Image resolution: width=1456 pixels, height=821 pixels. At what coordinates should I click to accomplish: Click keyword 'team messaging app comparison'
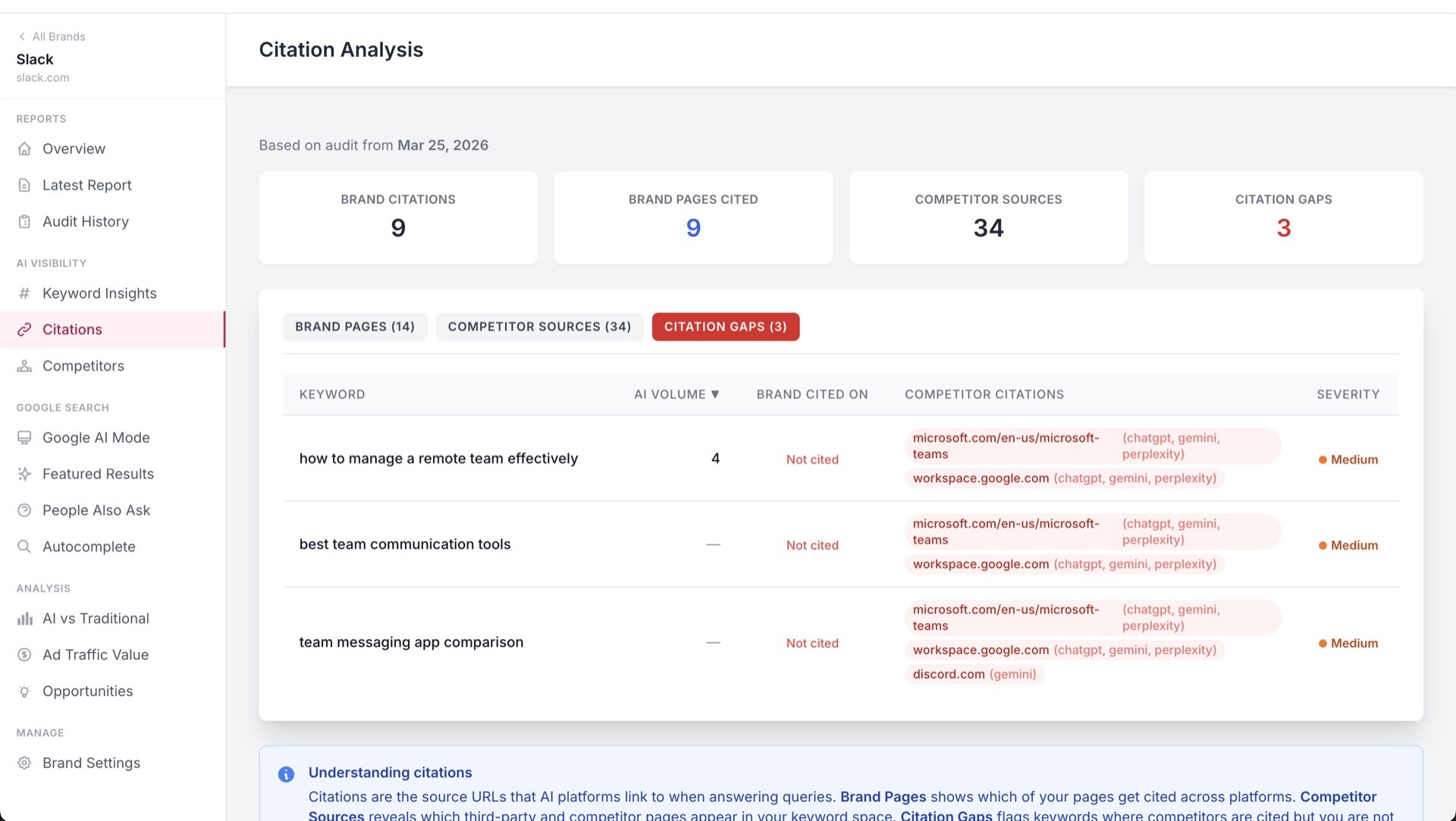point(411,642)
